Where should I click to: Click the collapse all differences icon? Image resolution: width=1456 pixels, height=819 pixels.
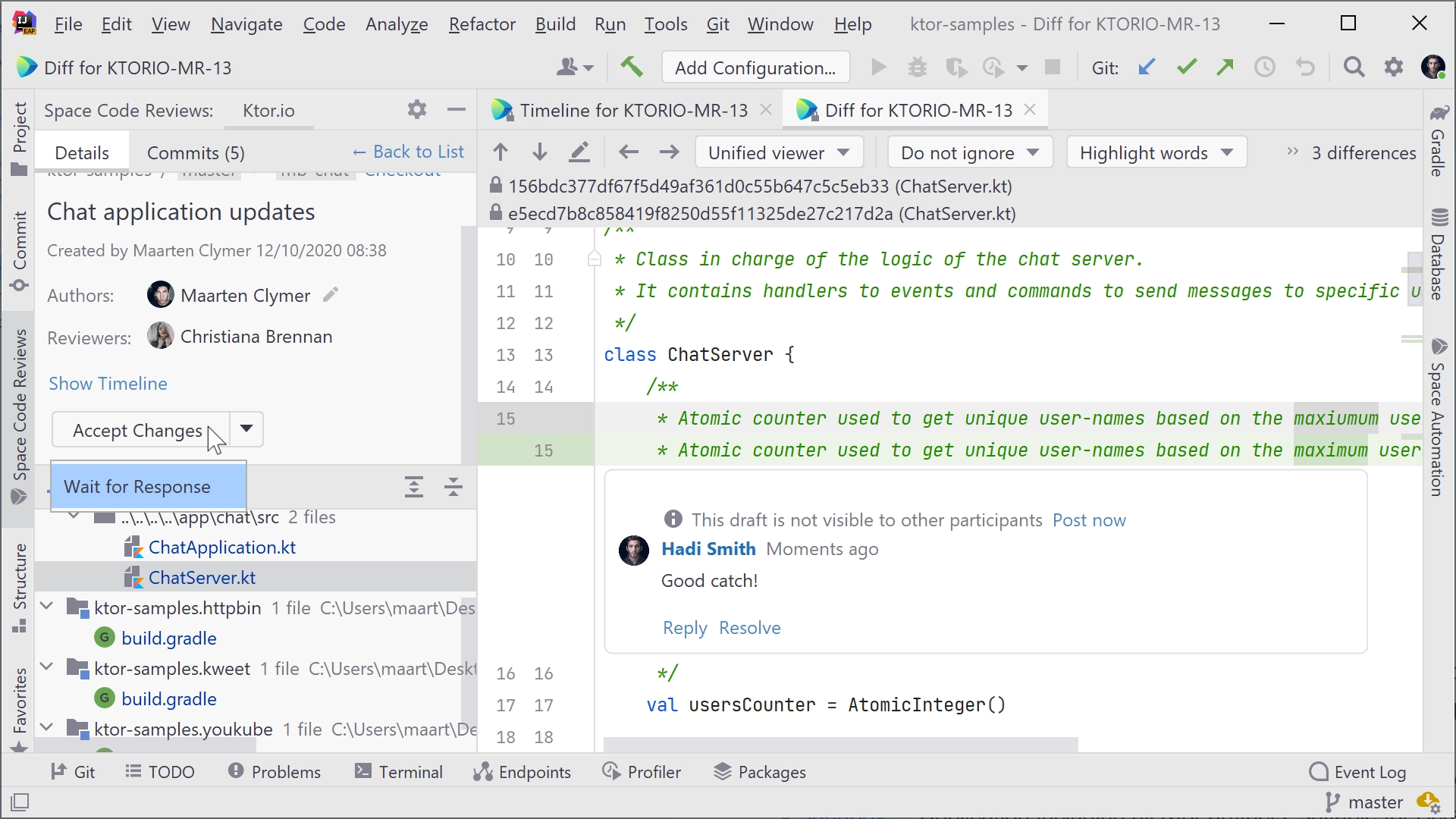click(x=453, y=487)
